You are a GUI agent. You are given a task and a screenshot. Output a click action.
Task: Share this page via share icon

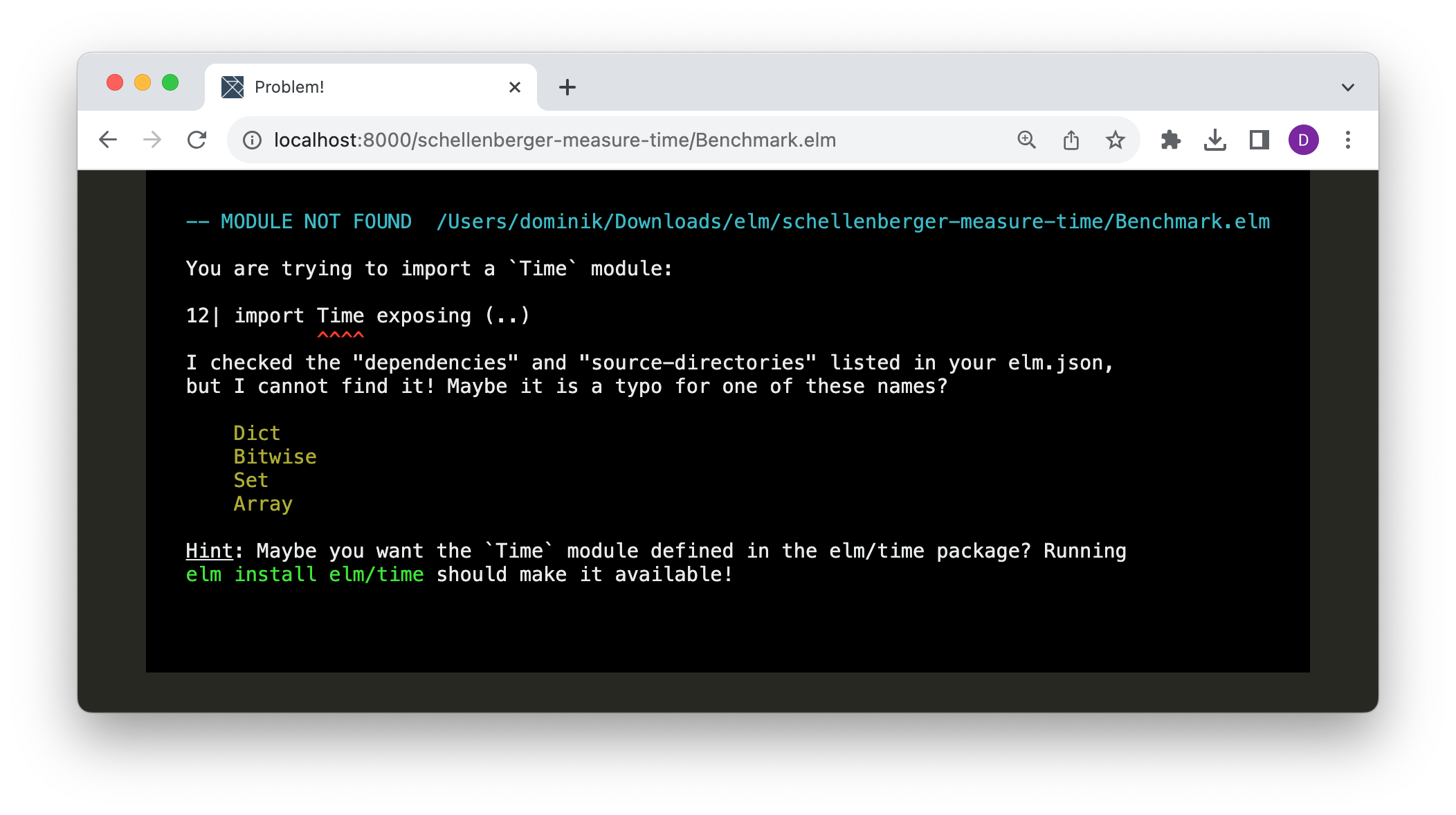coord(1071,140)
